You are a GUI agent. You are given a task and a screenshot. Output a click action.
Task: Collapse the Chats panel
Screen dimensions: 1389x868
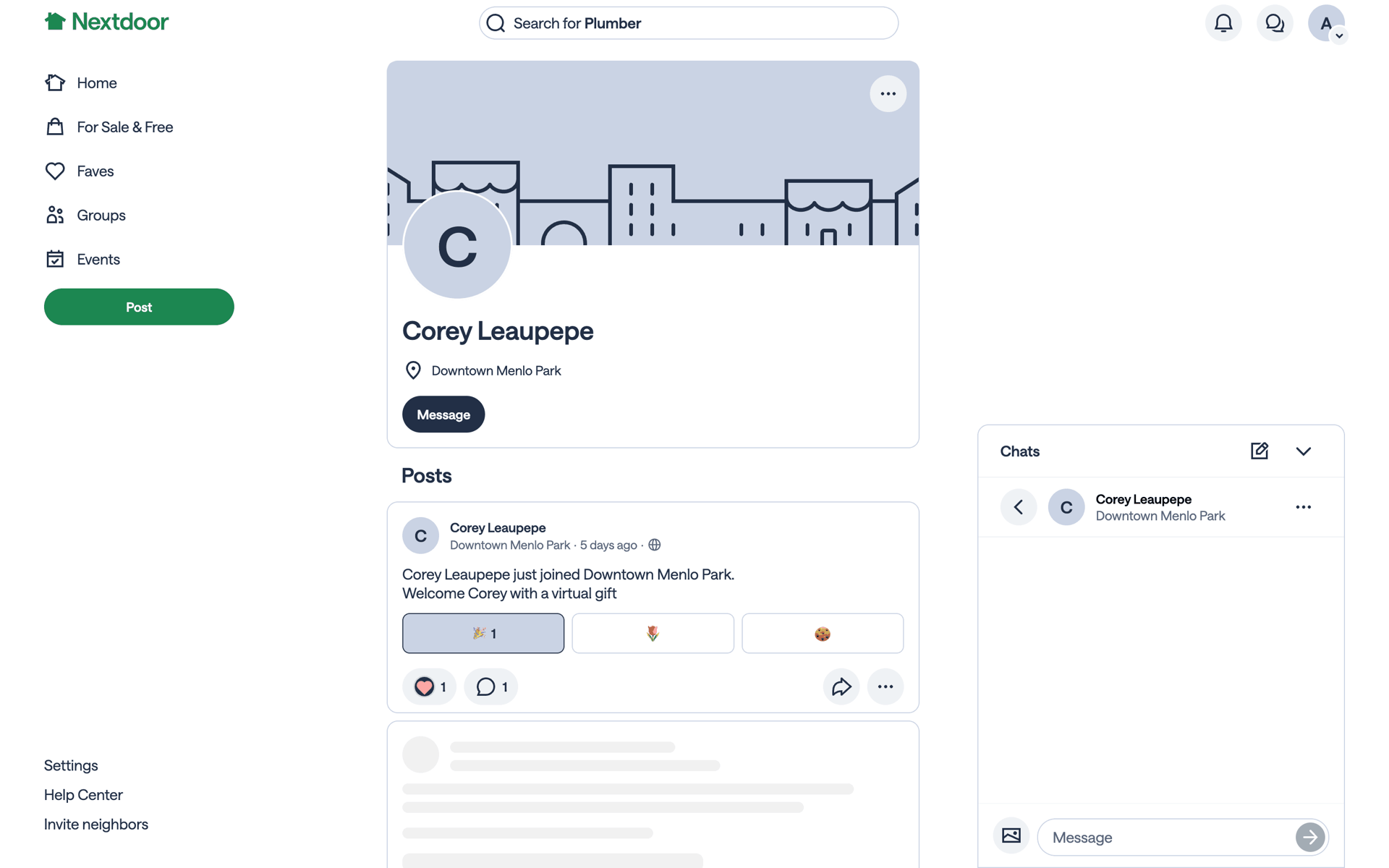pos(1304,451)
